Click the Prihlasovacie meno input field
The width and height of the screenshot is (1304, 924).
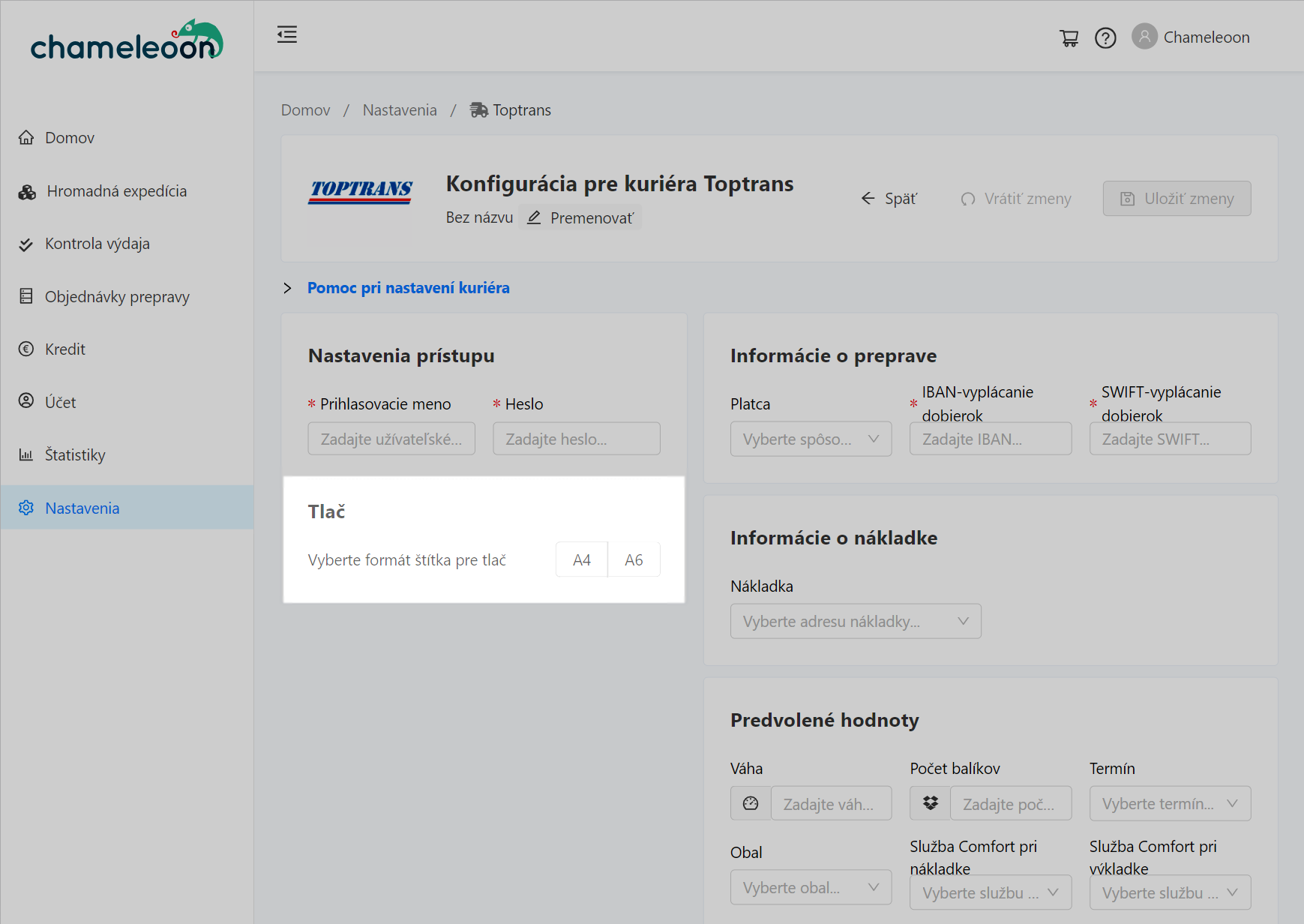pyautogui.click(x=391, y=439)
